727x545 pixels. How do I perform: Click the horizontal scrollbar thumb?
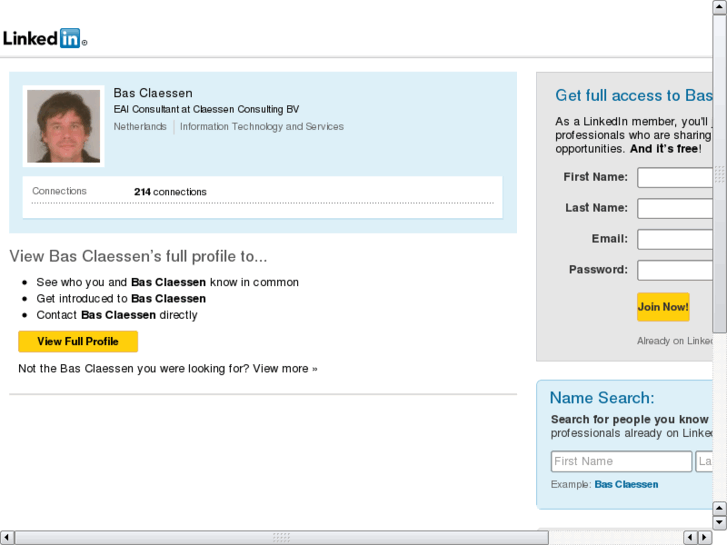coord(281,538)
